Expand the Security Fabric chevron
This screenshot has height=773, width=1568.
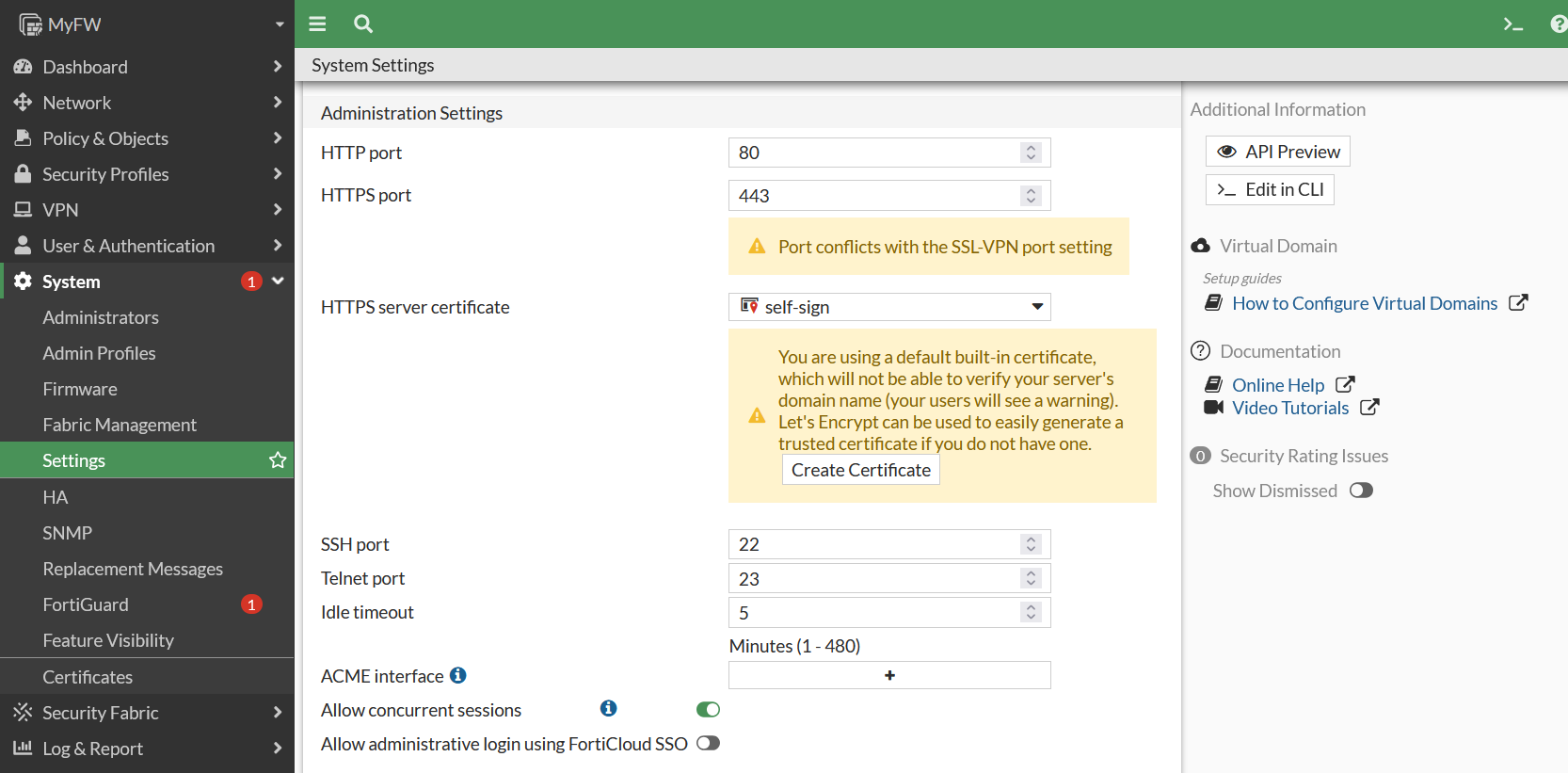278,713
